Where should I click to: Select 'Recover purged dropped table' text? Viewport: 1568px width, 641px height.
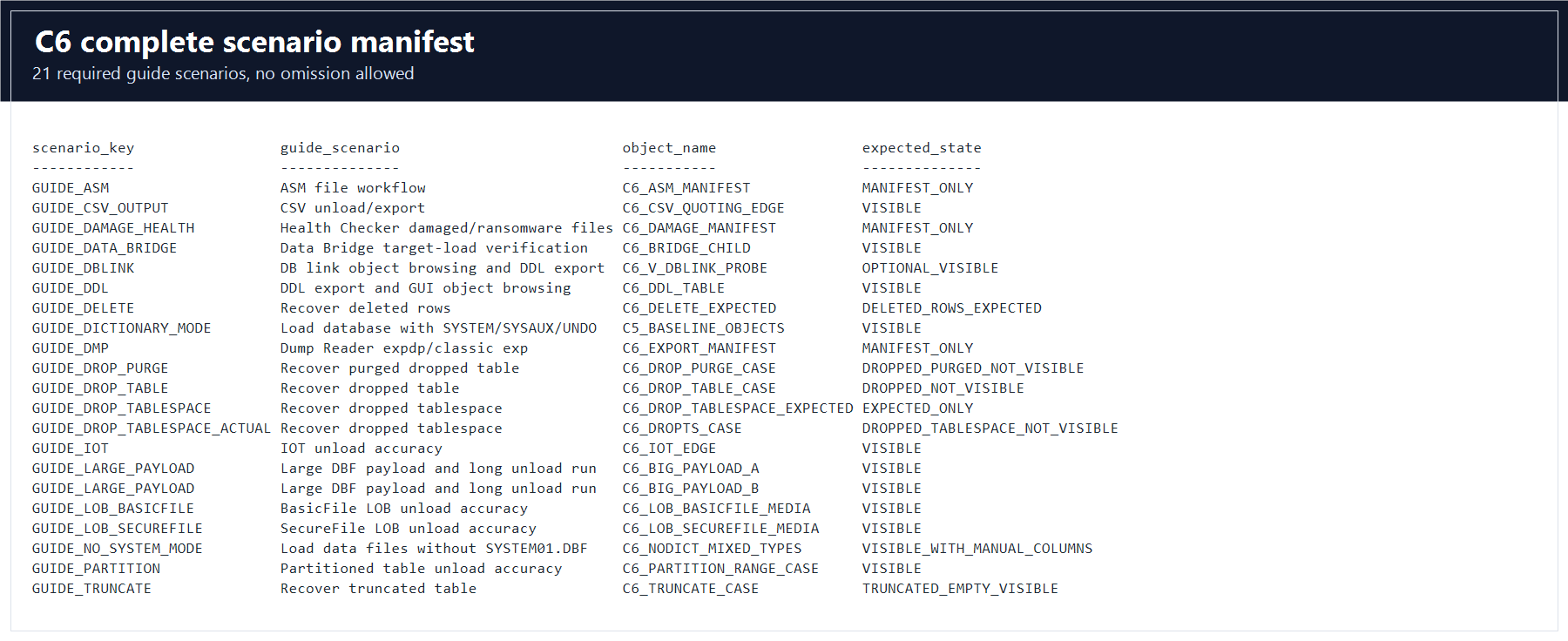[x=400, y=368]
